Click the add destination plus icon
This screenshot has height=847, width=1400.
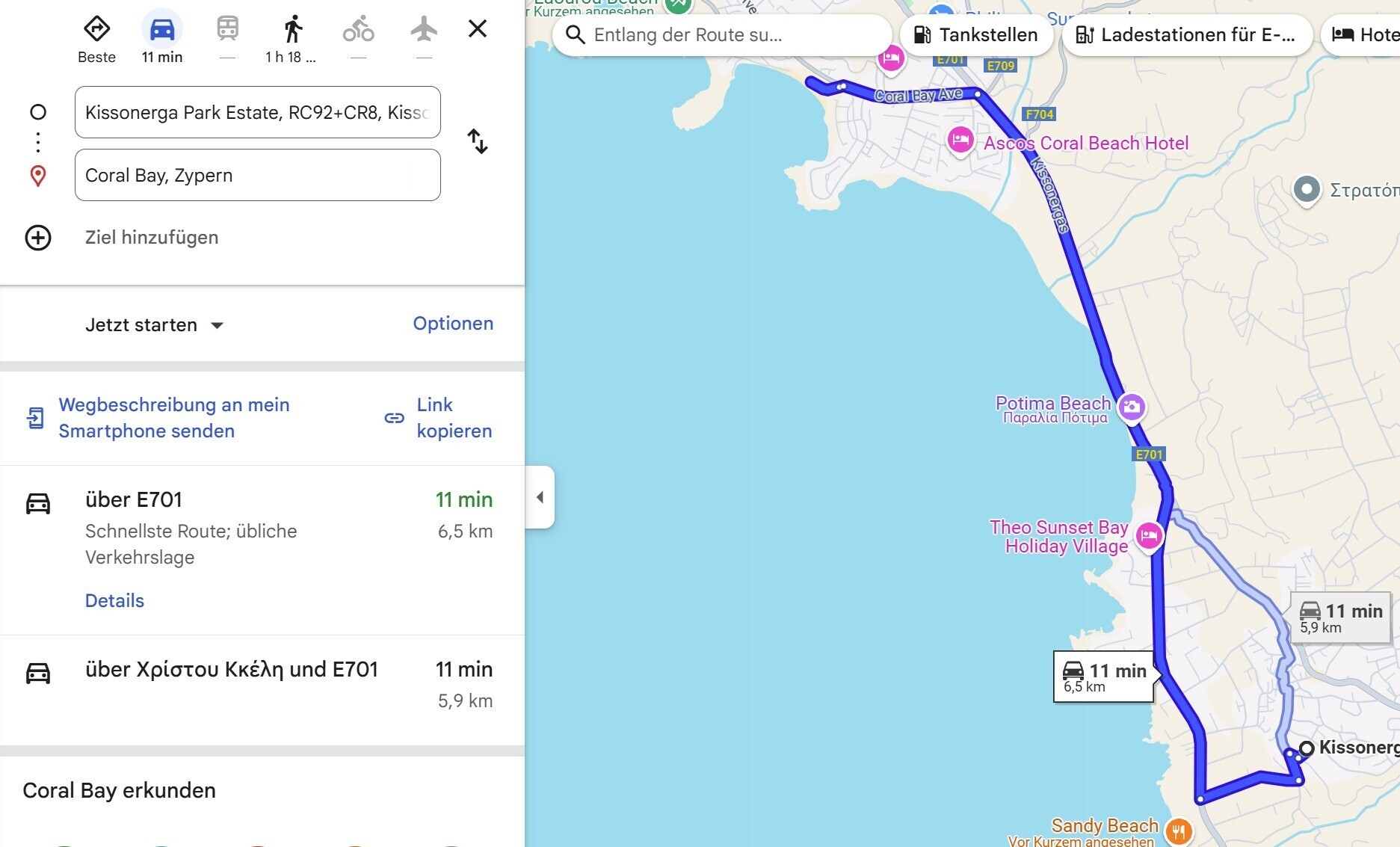coord(38,238)
